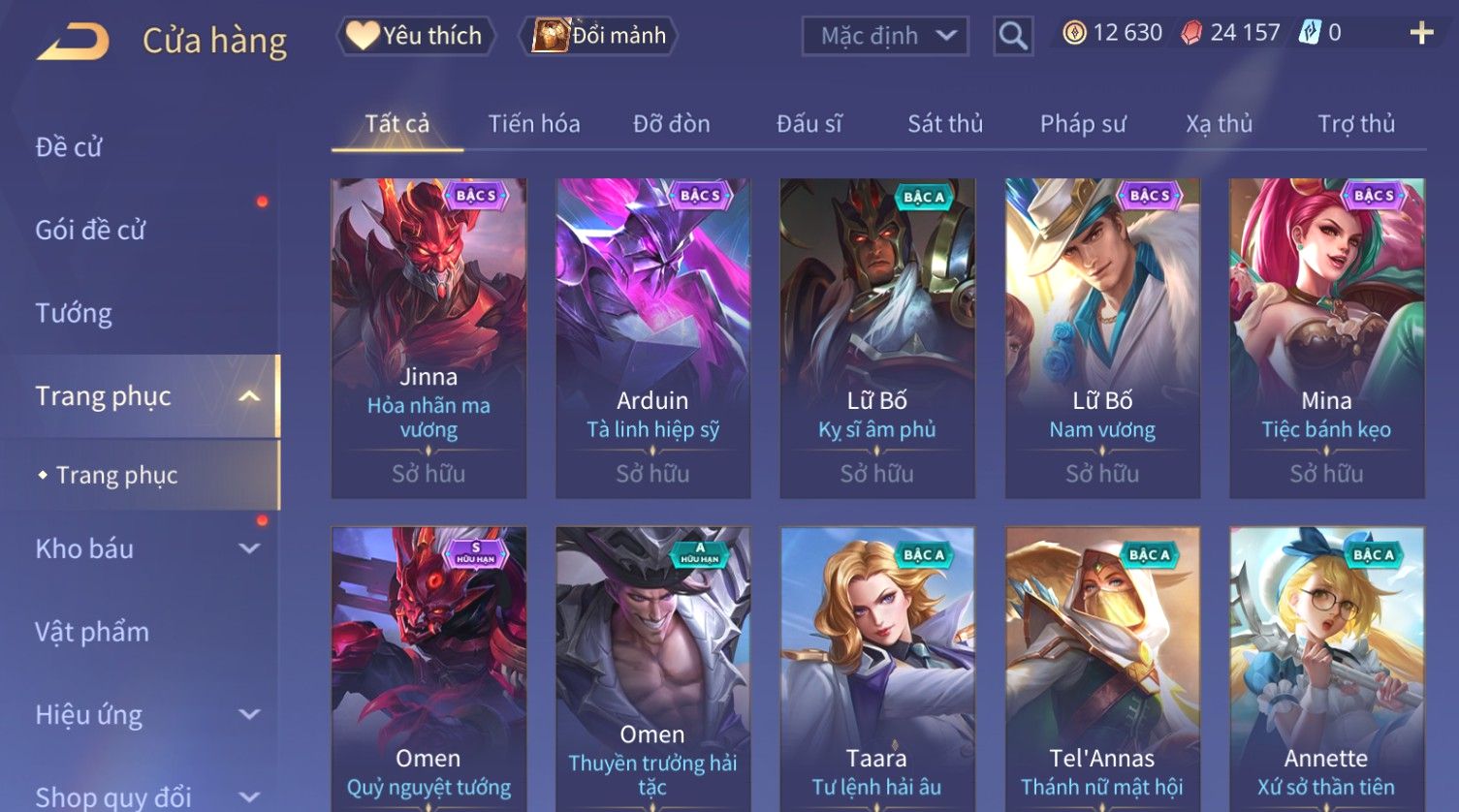Open Tướng in the sidebar

click(74, 314)
